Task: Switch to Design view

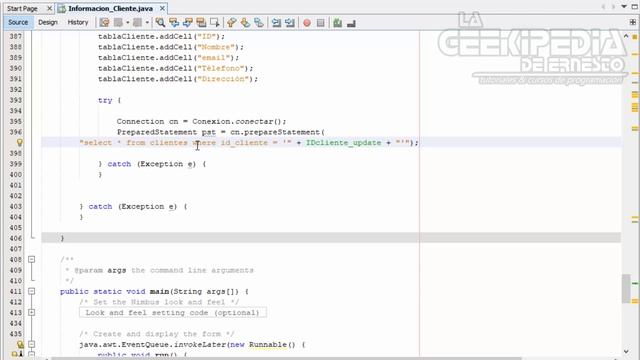Action: (x=48, y=22)
